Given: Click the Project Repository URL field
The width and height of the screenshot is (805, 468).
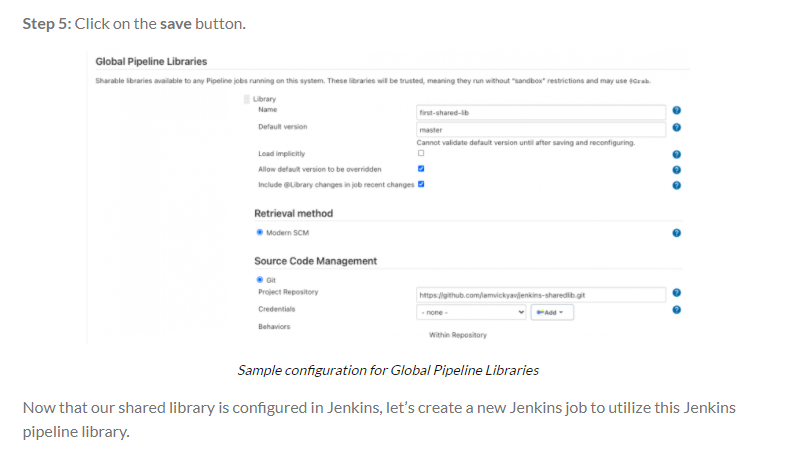Looking at the screenshot, I should pos(541,295).
